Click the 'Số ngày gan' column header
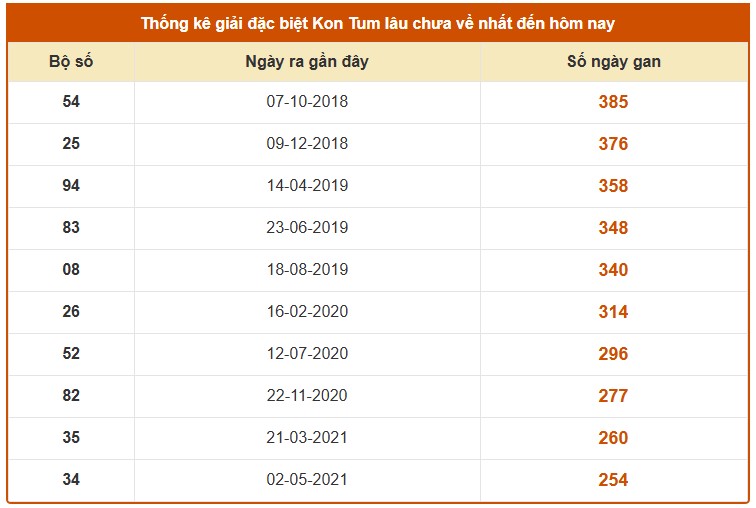756x508 pixels. (613, 62)
